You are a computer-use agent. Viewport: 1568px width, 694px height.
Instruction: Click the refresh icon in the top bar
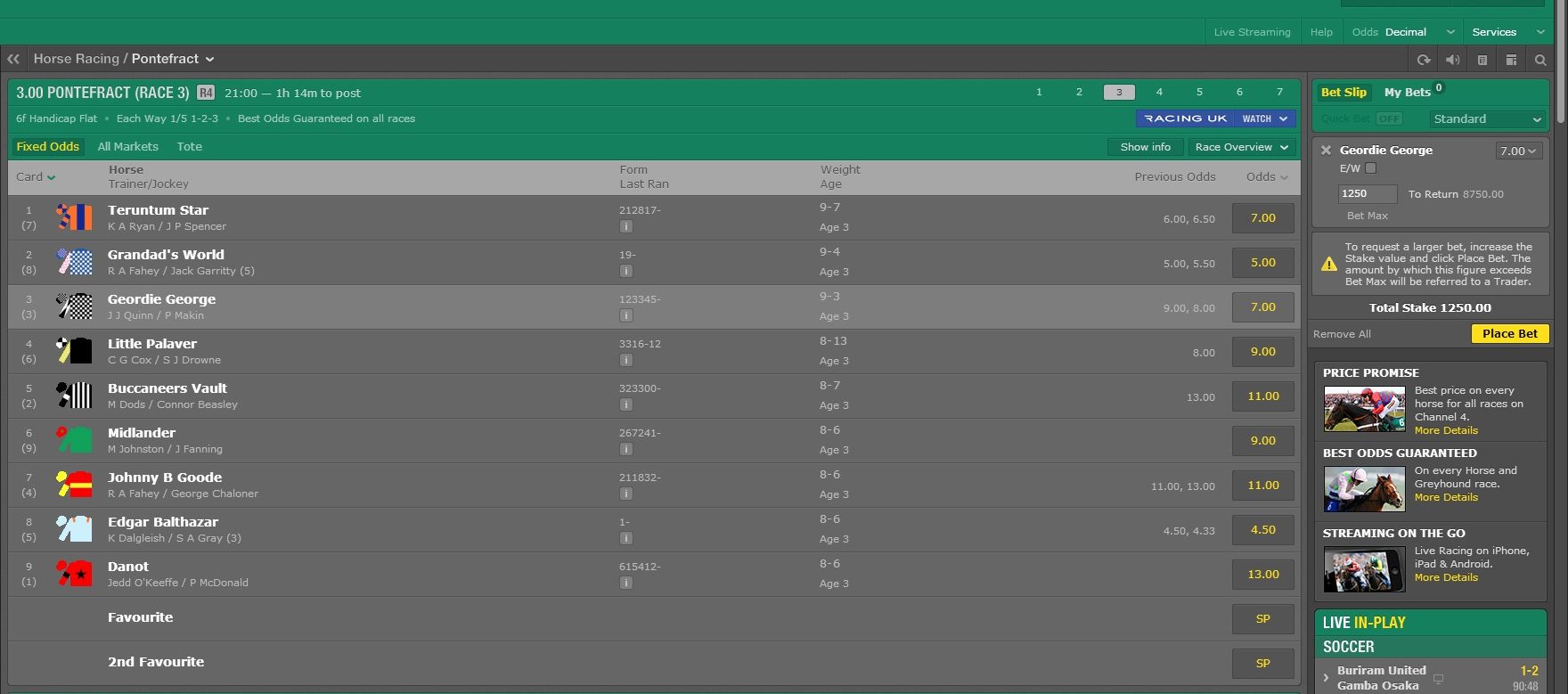click(1424, 60)
